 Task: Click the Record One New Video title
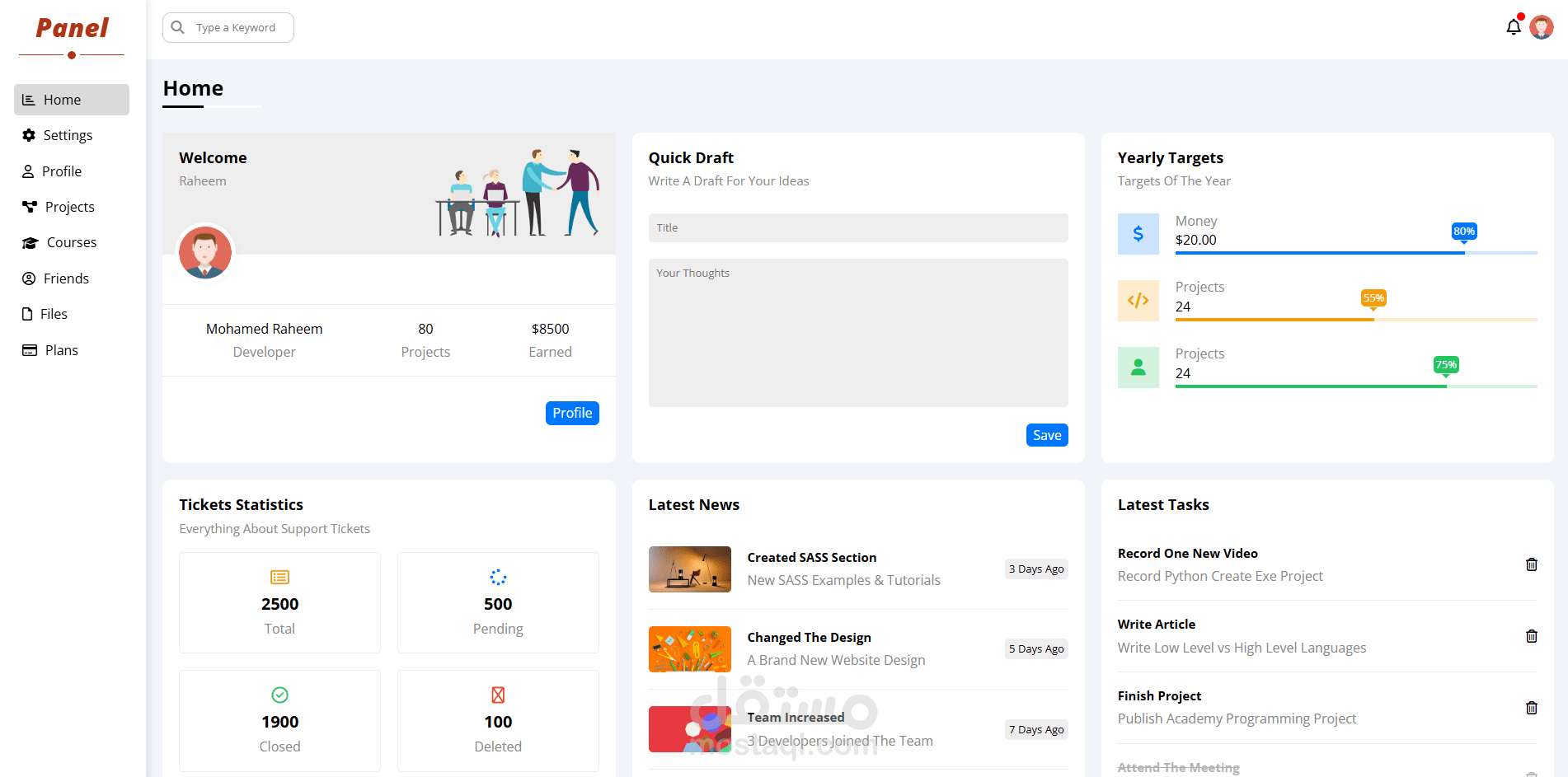[1188, 554]
